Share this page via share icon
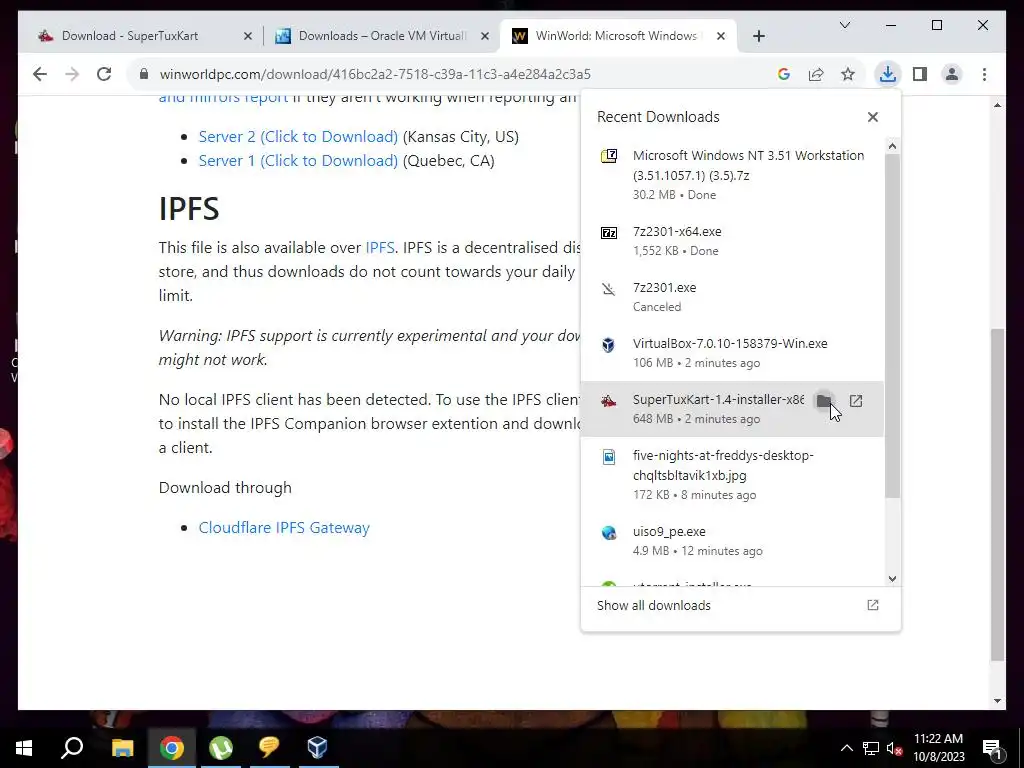Screen dimensions: 1024x768 [816, 74]
